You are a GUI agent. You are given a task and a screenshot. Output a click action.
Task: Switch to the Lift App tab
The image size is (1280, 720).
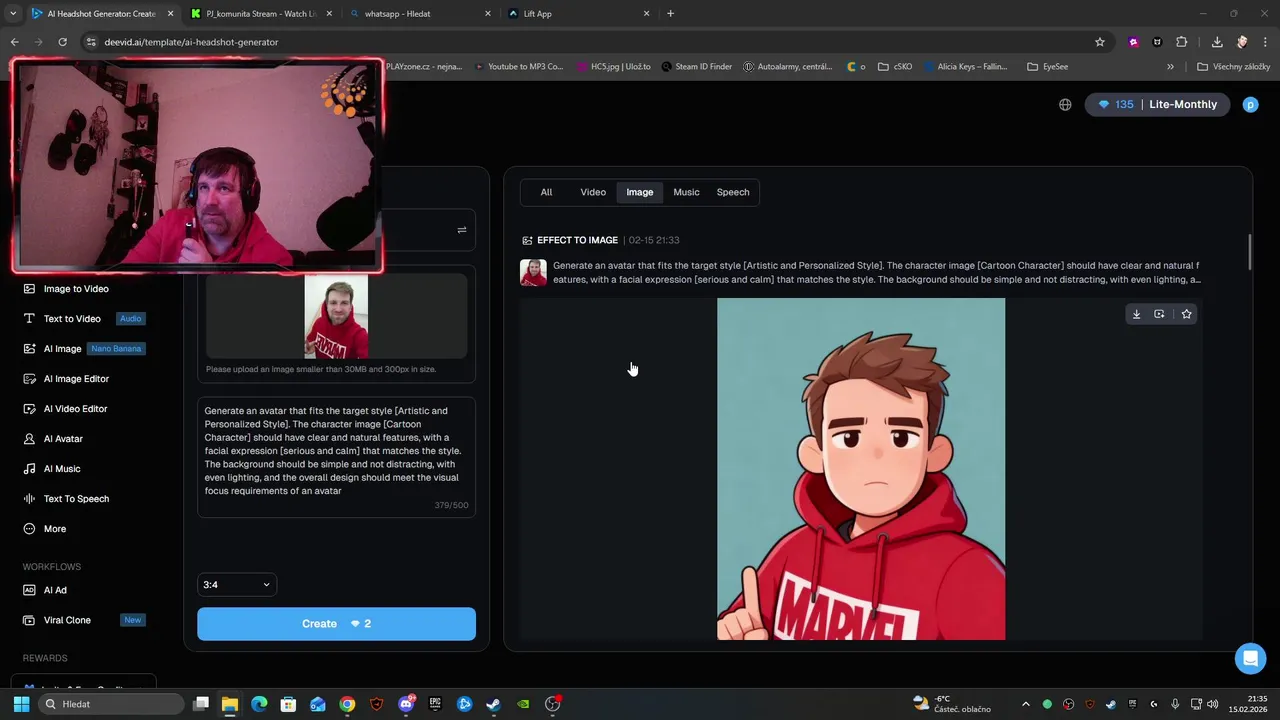coord(575,14)
